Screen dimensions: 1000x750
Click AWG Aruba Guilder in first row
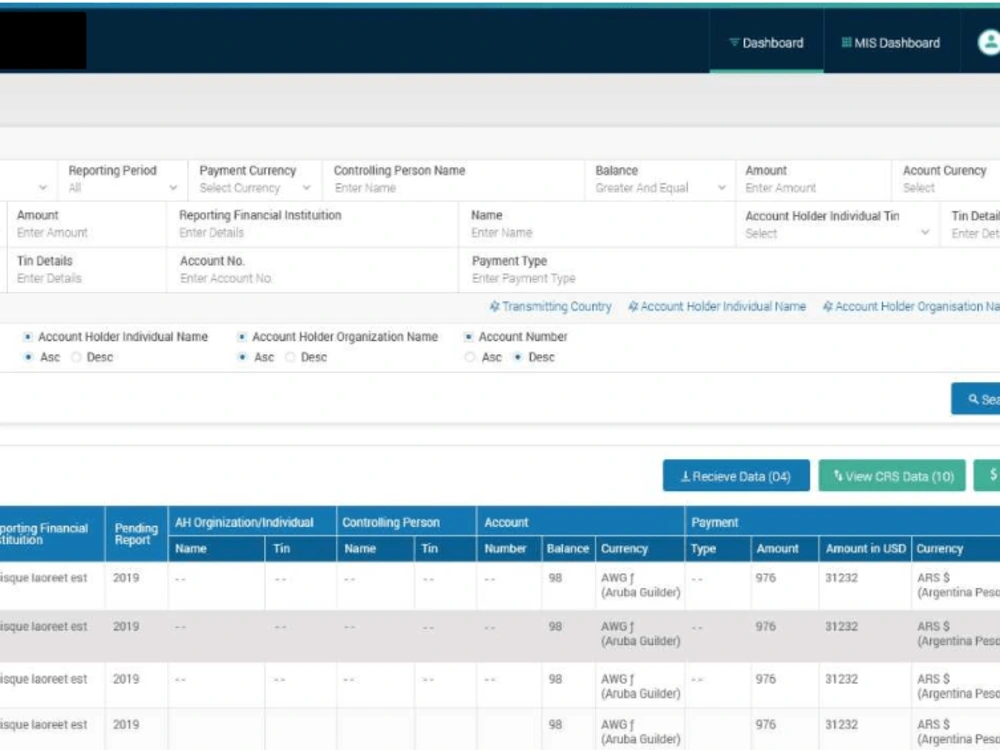pos(640,585)
